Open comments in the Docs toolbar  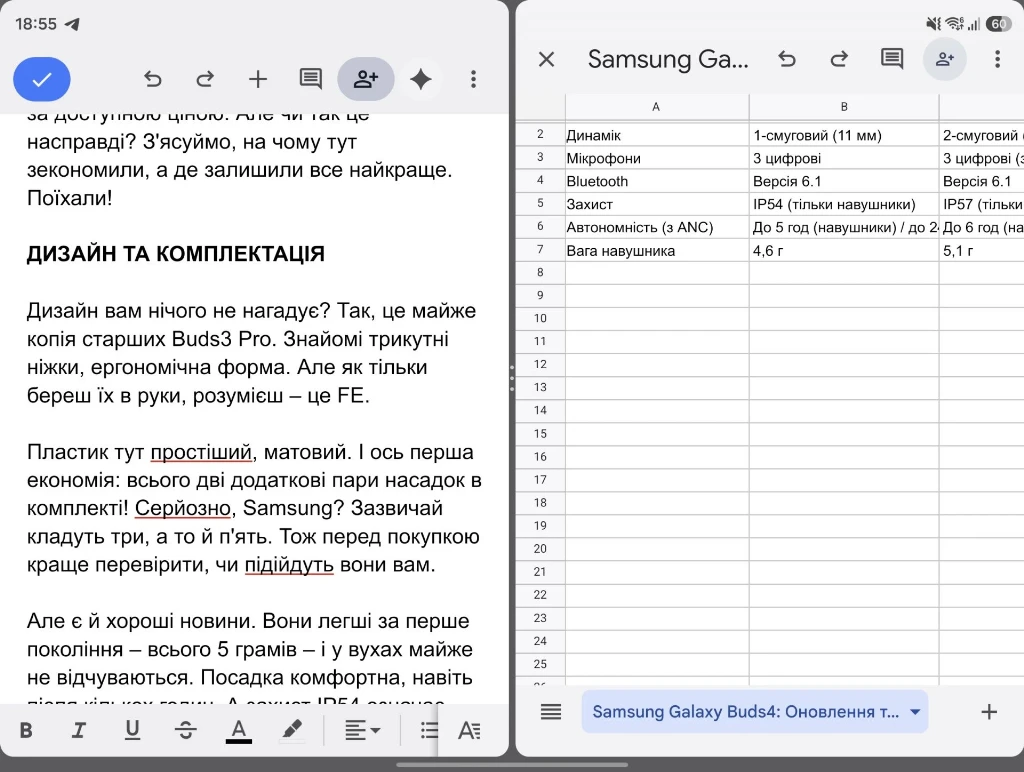pyautogui.click(x=310, y=79)
